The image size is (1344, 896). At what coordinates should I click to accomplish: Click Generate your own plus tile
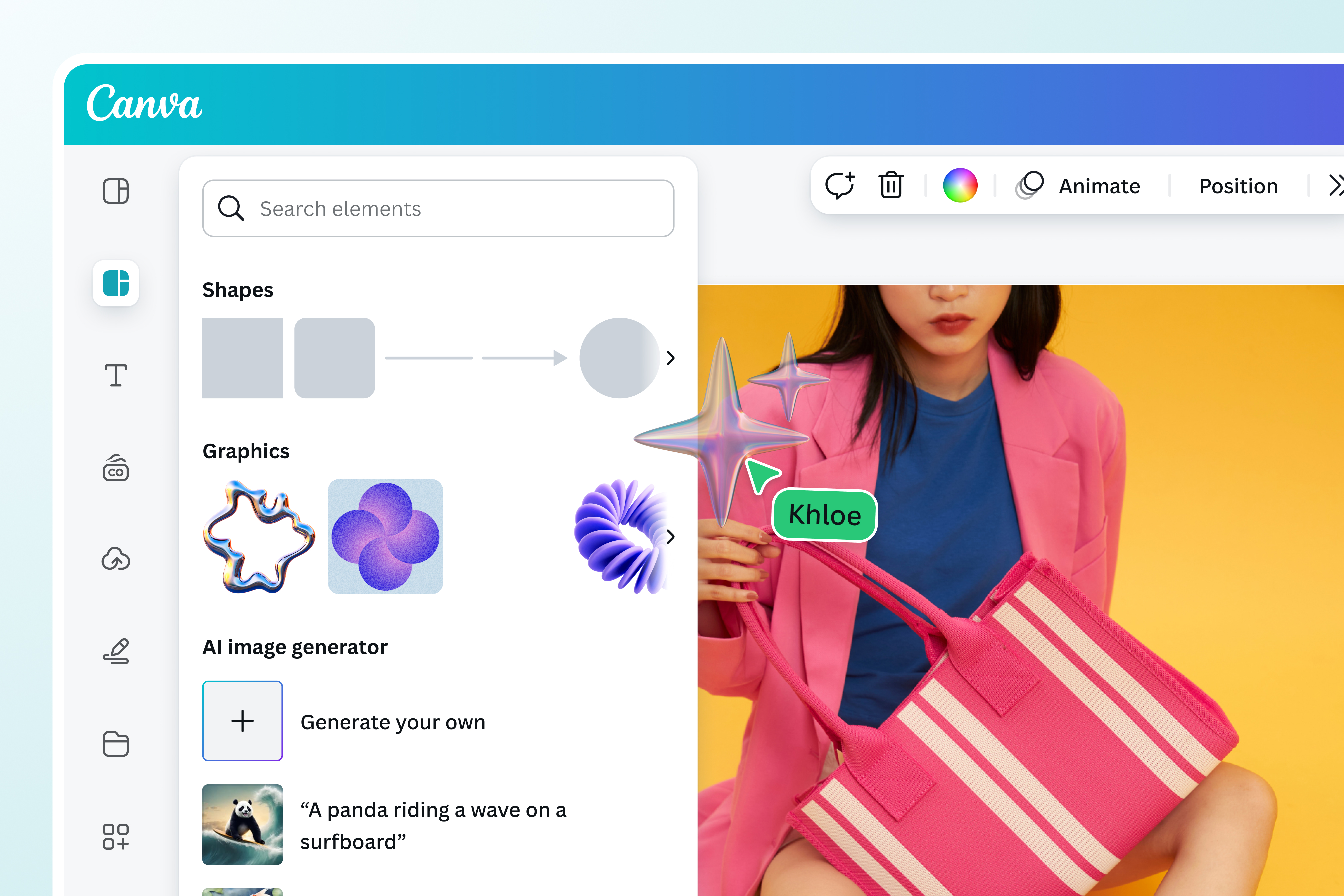[x=242, y=721]
